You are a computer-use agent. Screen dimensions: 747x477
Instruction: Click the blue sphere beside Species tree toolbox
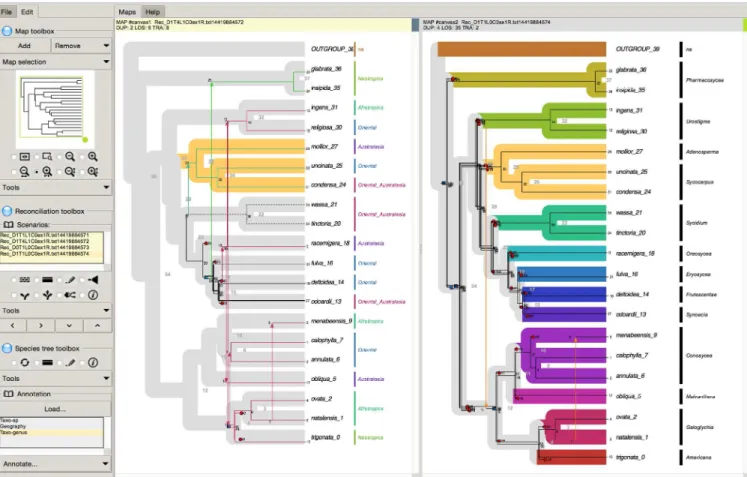pos(7,348)
